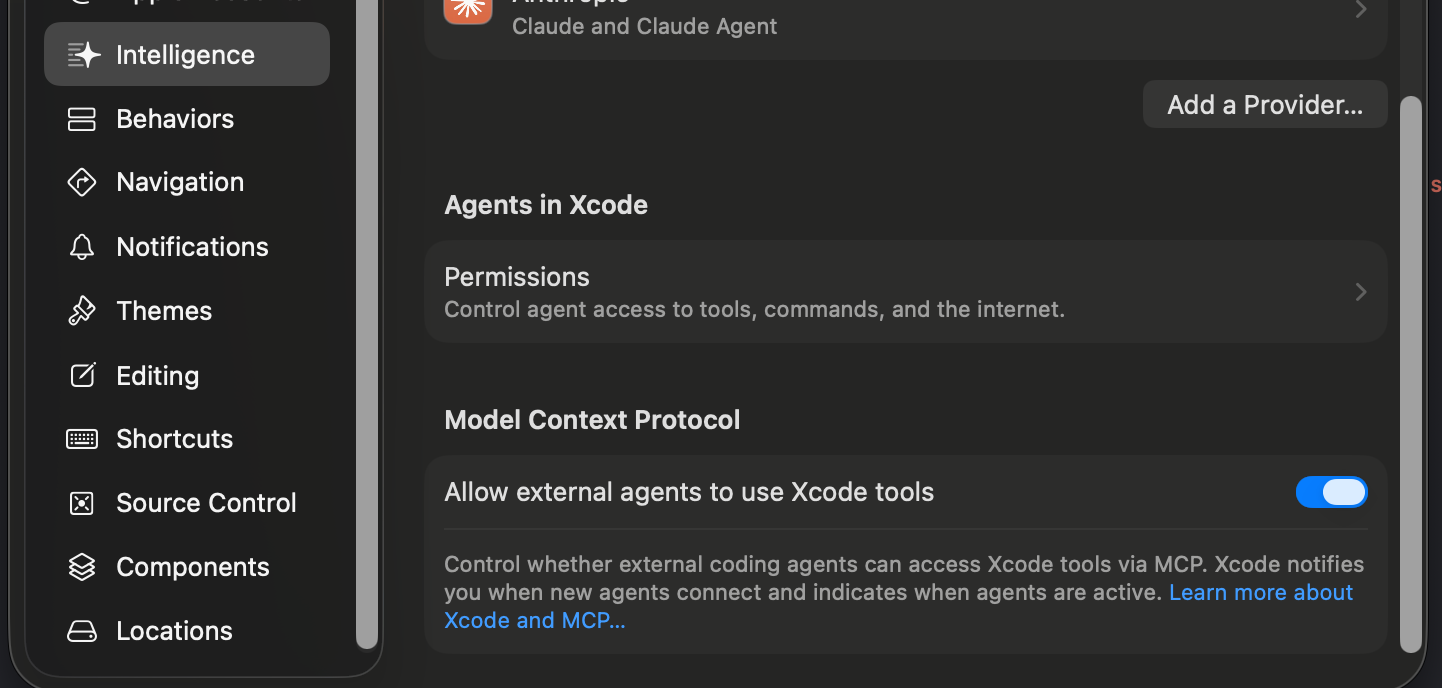This screenshot has height=688, width=1442.
Task: Open the Locations settings pane
Action: [x=173, y=631]
